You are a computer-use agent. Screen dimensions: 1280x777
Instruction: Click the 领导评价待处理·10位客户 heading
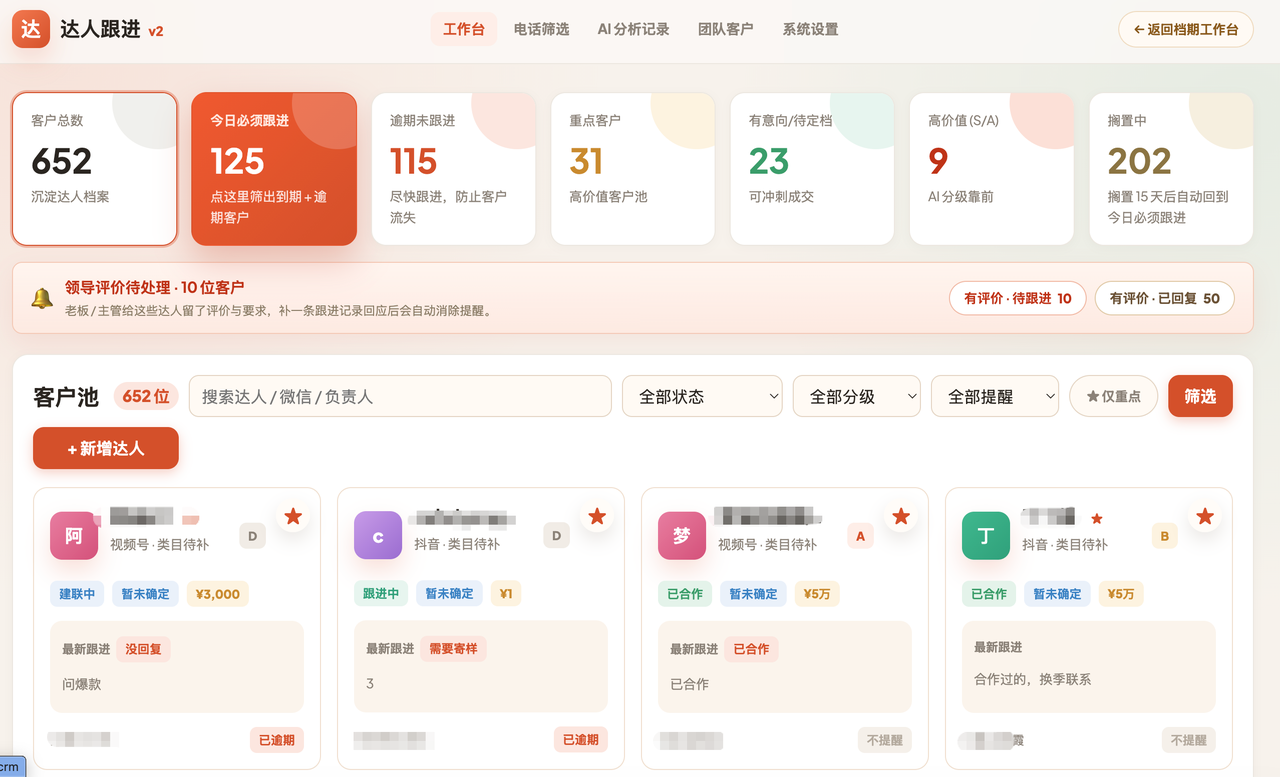click(x=155, y=287)
